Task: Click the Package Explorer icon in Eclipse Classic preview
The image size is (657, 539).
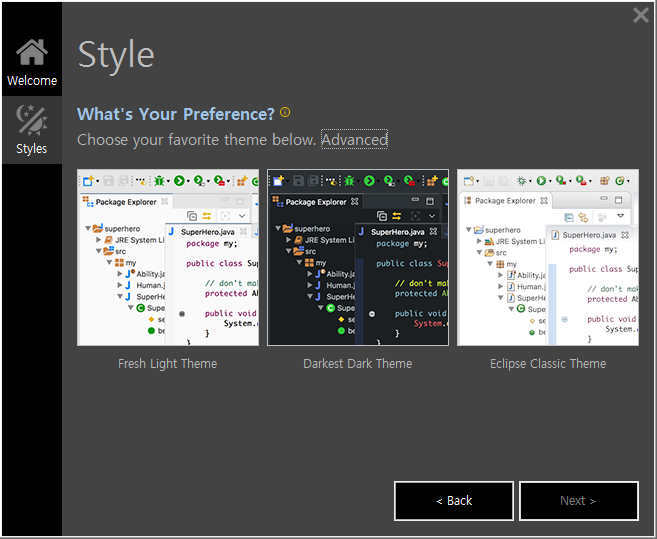Action: point(468,201)
